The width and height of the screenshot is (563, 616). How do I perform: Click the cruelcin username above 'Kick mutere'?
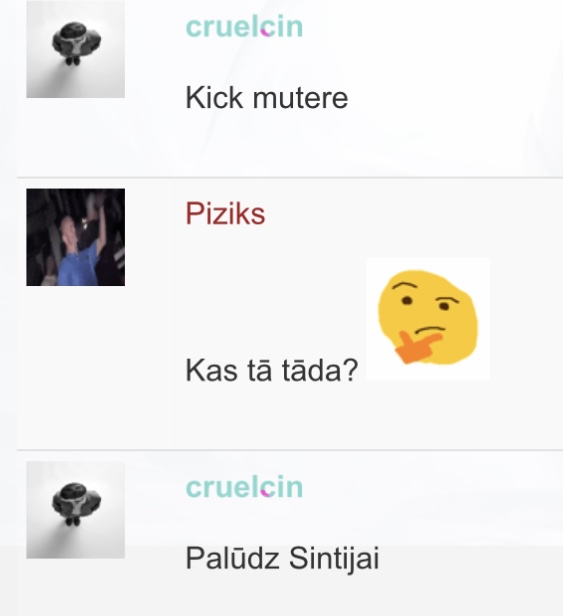244,27
